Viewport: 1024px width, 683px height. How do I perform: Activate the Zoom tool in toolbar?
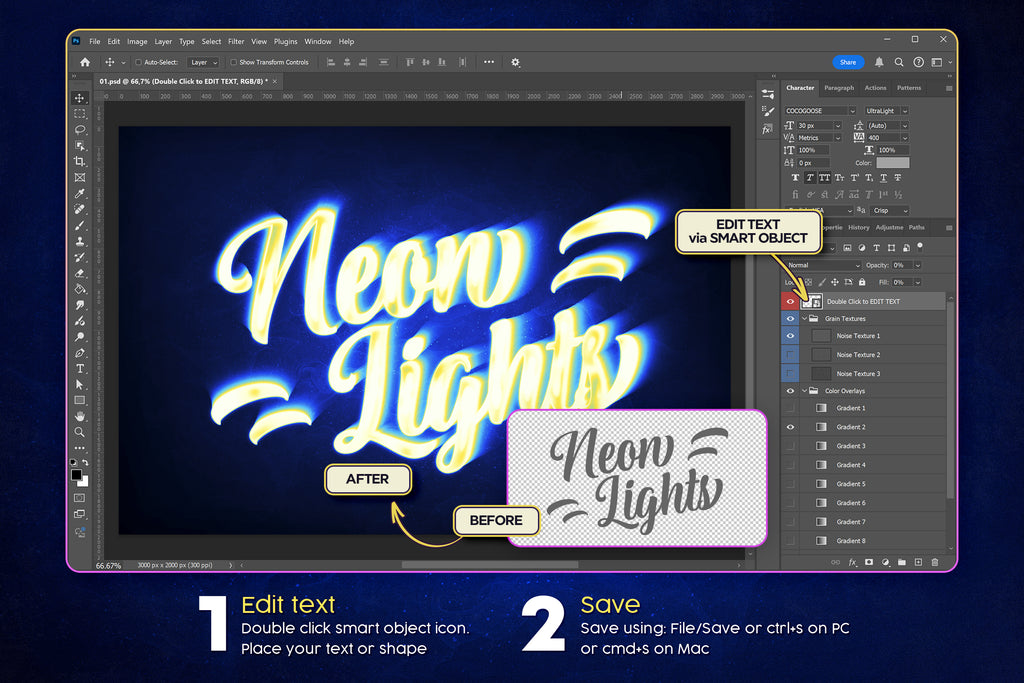tap(80, 432)
